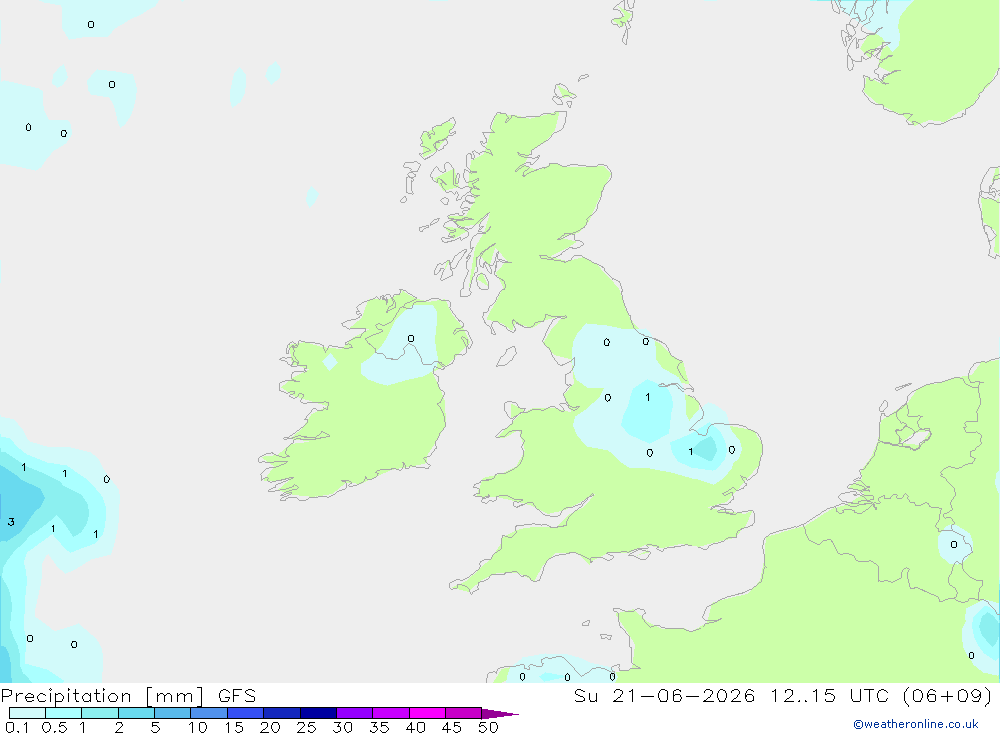Click the date '21-06-2026' text
This screenshot has width=1000, height=733.
683,695
